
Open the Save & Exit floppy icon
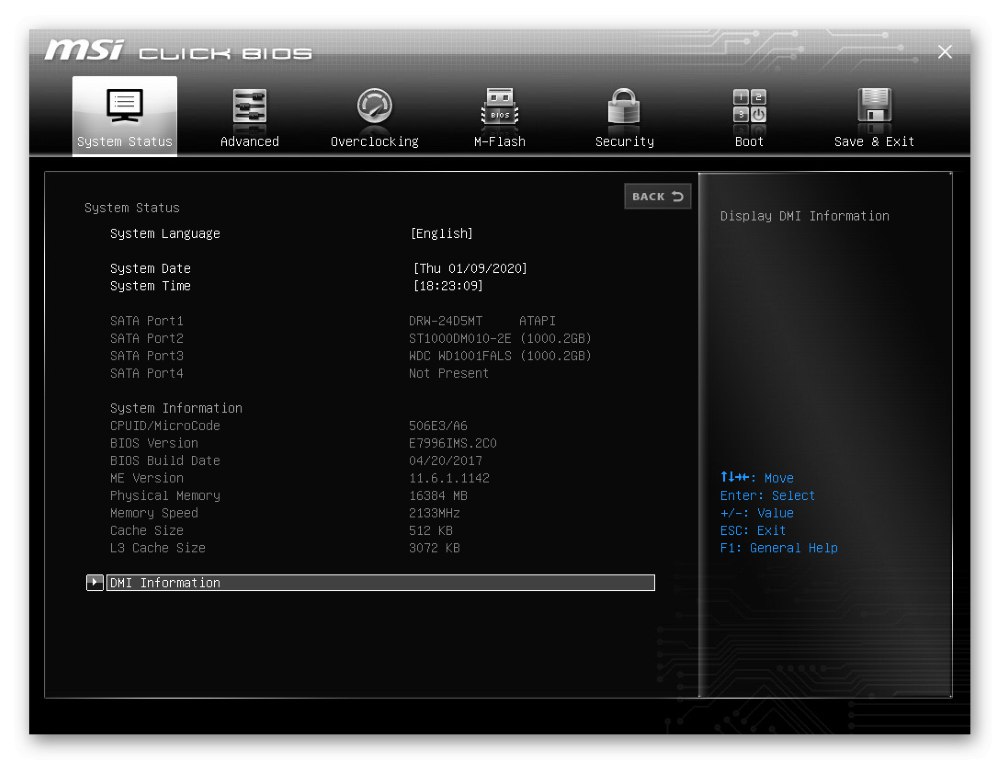pyautogui.click(x=874, y=105)
